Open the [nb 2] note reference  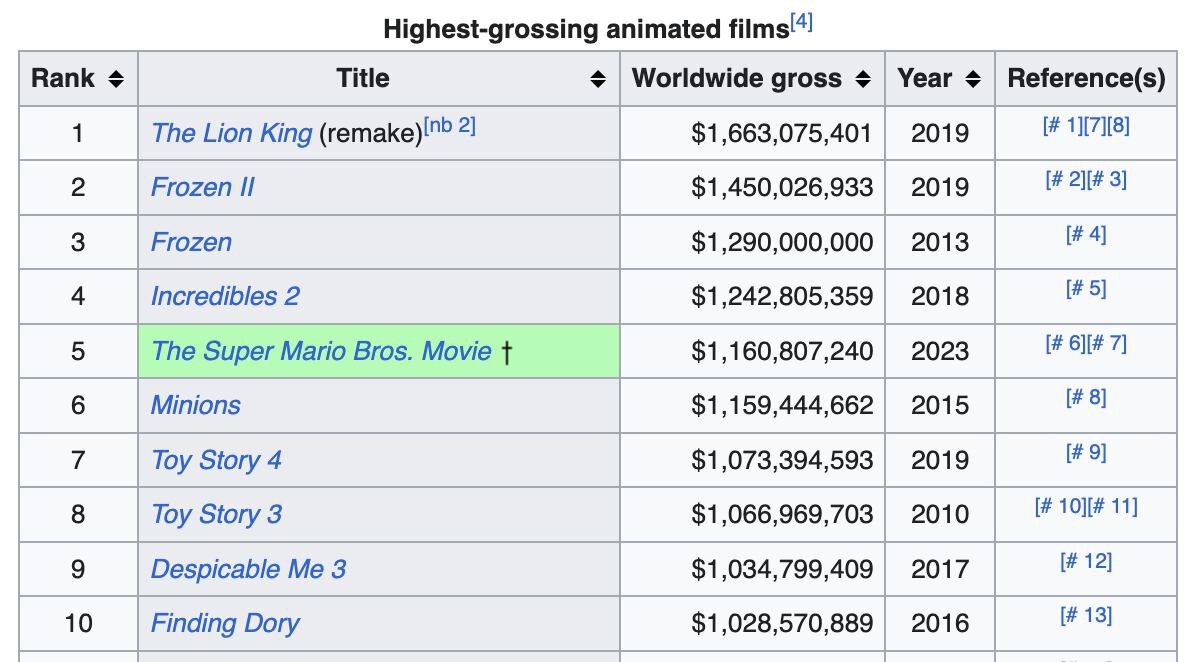point(449,126)
